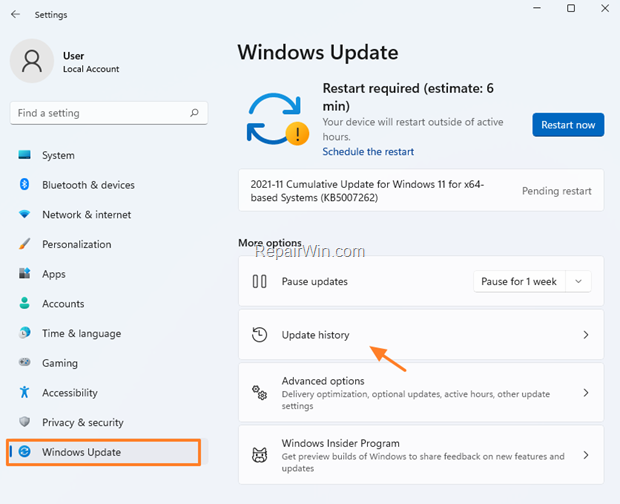
Task: Open the User account avatar
Action: click(32, 61)
